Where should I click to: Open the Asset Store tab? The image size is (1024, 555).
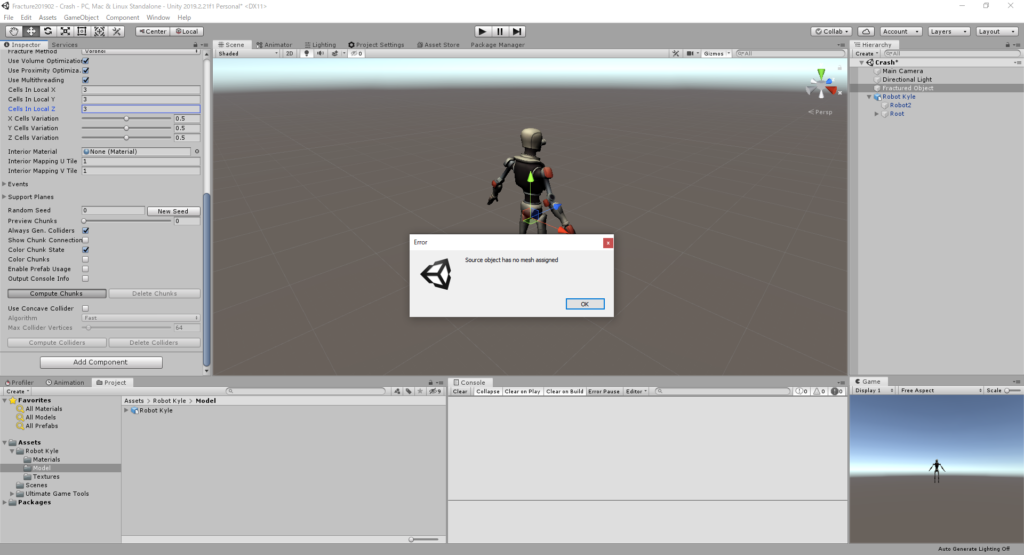[438, 45]
